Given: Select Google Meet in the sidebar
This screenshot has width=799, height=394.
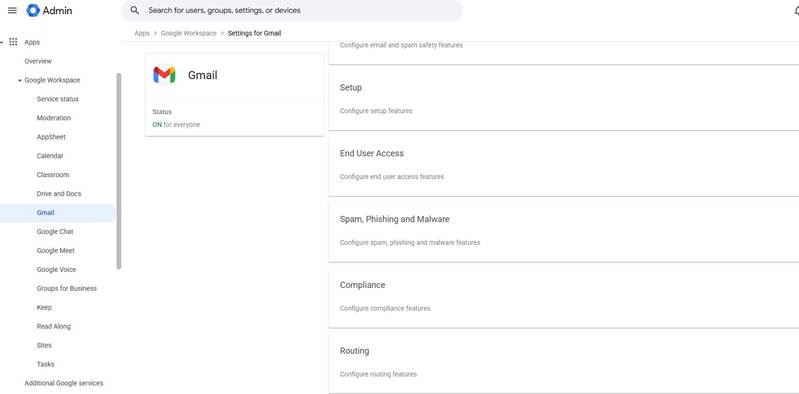Looking at the screenshot, I should pos(56,250).
